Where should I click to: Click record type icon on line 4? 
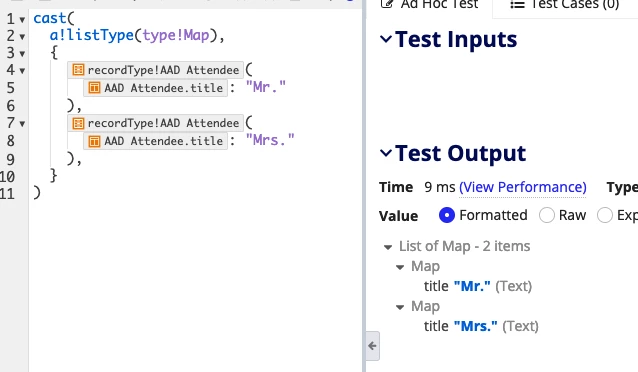point(78,70)
